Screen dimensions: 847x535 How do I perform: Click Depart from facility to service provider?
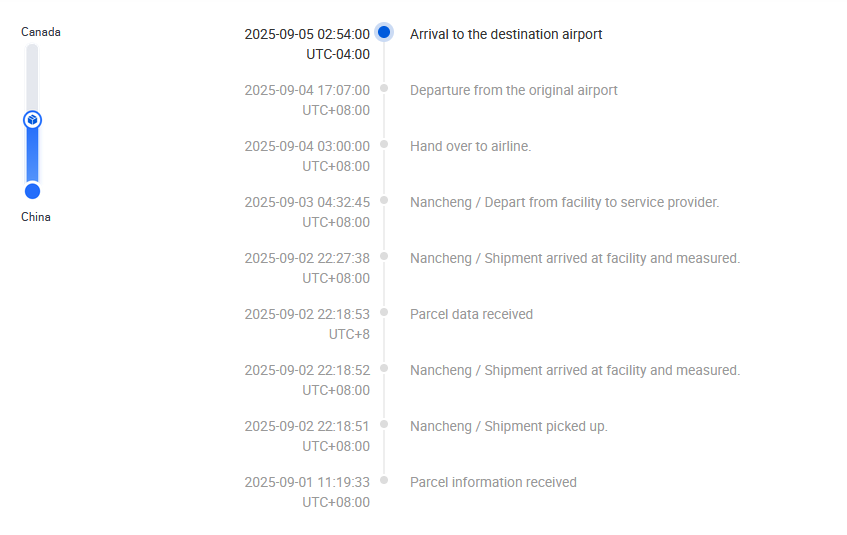coord(564,202)
